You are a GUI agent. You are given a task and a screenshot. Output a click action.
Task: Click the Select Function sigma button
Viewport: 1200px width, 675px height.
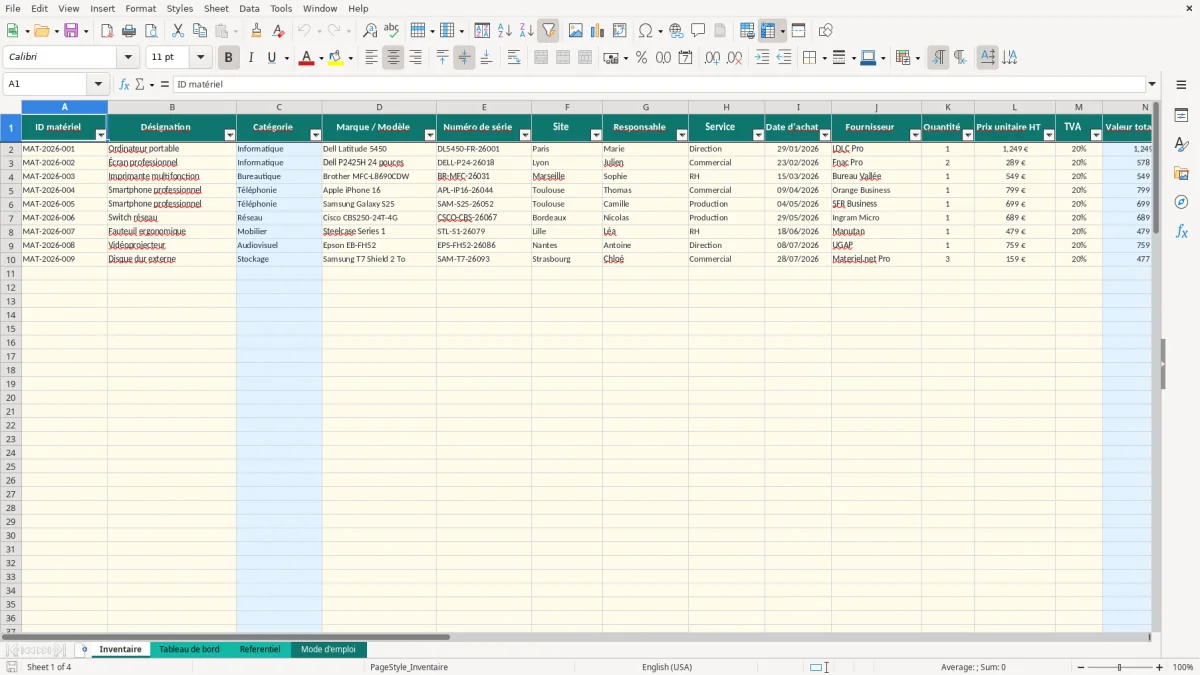[139, 85]
